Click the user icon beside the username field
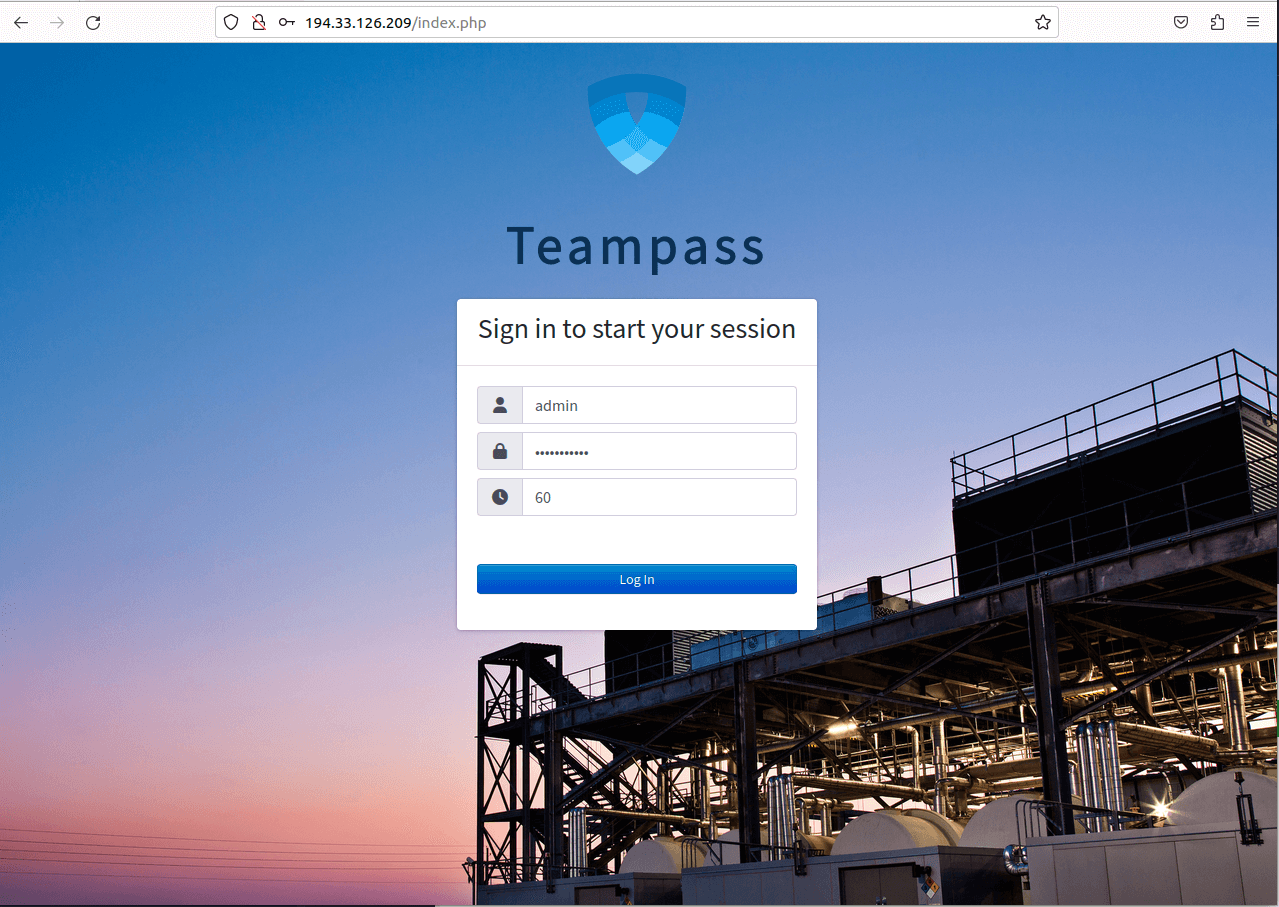 500,405
